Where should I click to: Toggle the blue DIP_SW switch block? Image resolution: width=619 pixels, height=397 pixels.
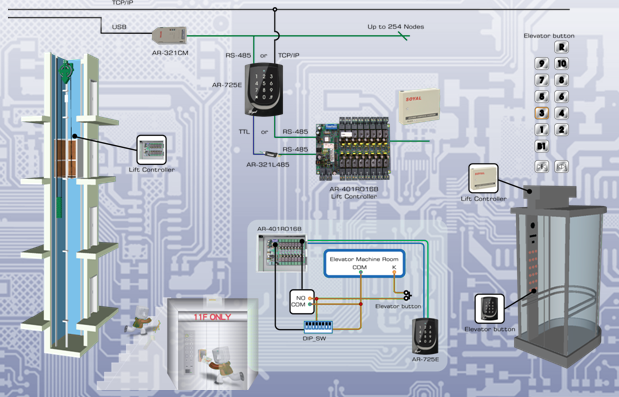point(318,327)
